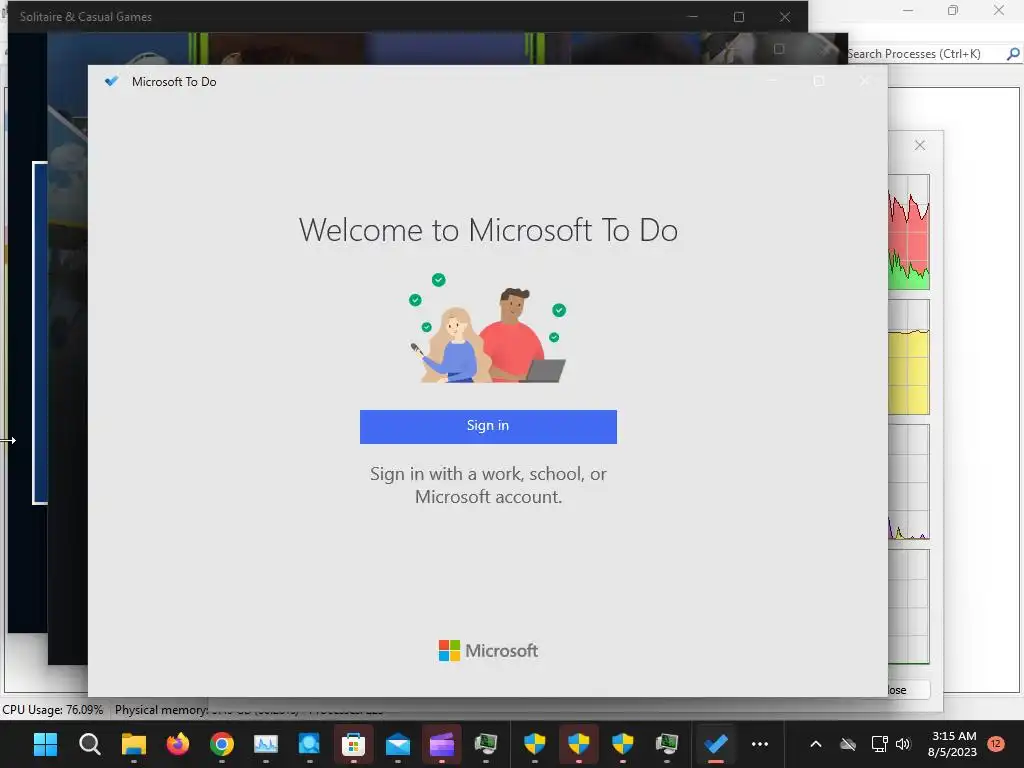Close the graph panel with its X button

pos(920,145)
